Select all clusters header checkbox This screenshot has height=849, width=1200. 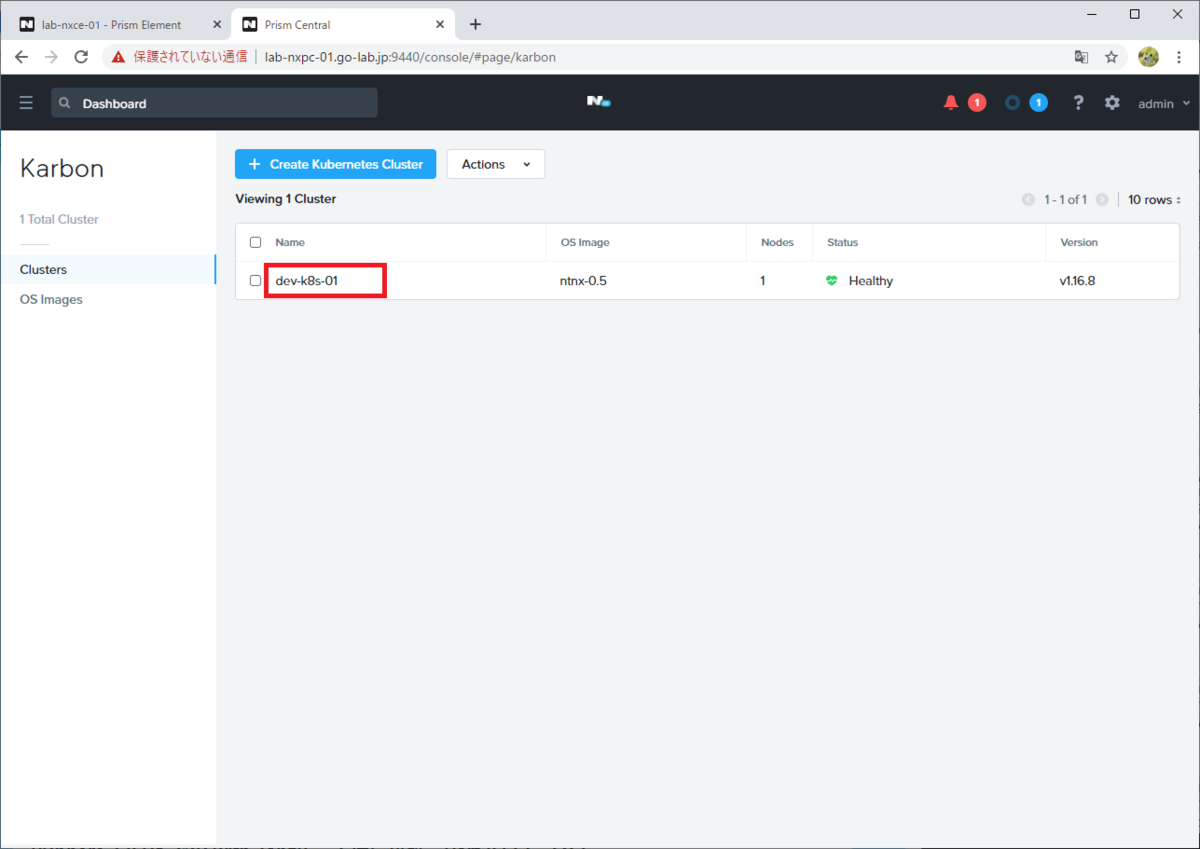pos(255,242)
